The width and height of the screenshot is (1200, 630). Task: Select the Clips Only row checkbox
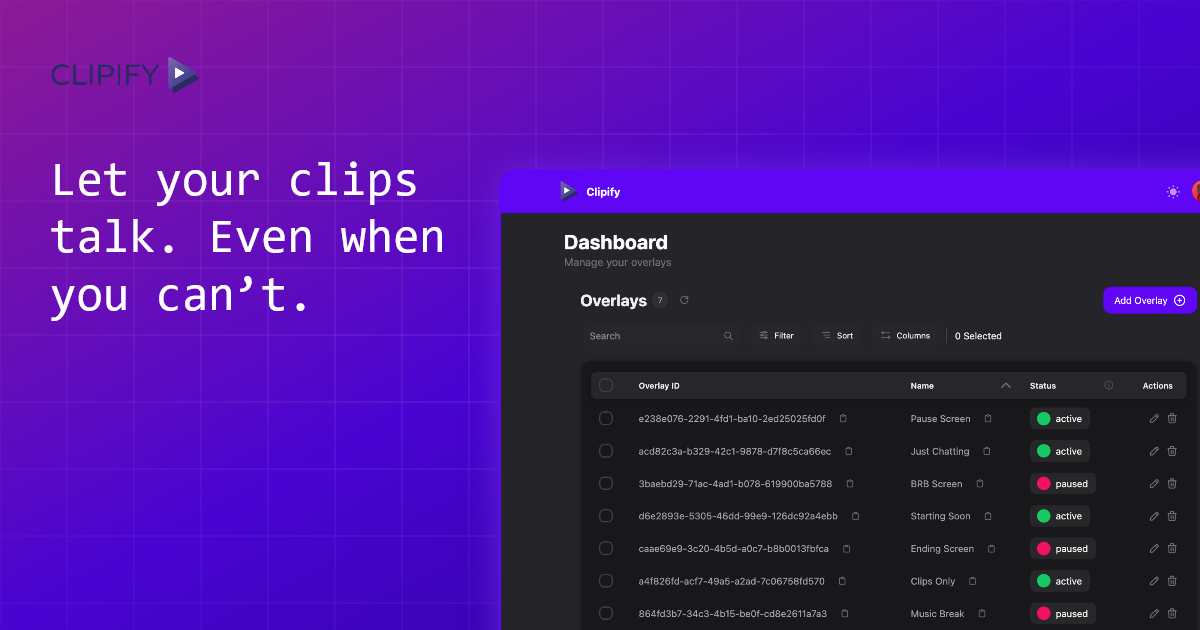coord(606,581)
